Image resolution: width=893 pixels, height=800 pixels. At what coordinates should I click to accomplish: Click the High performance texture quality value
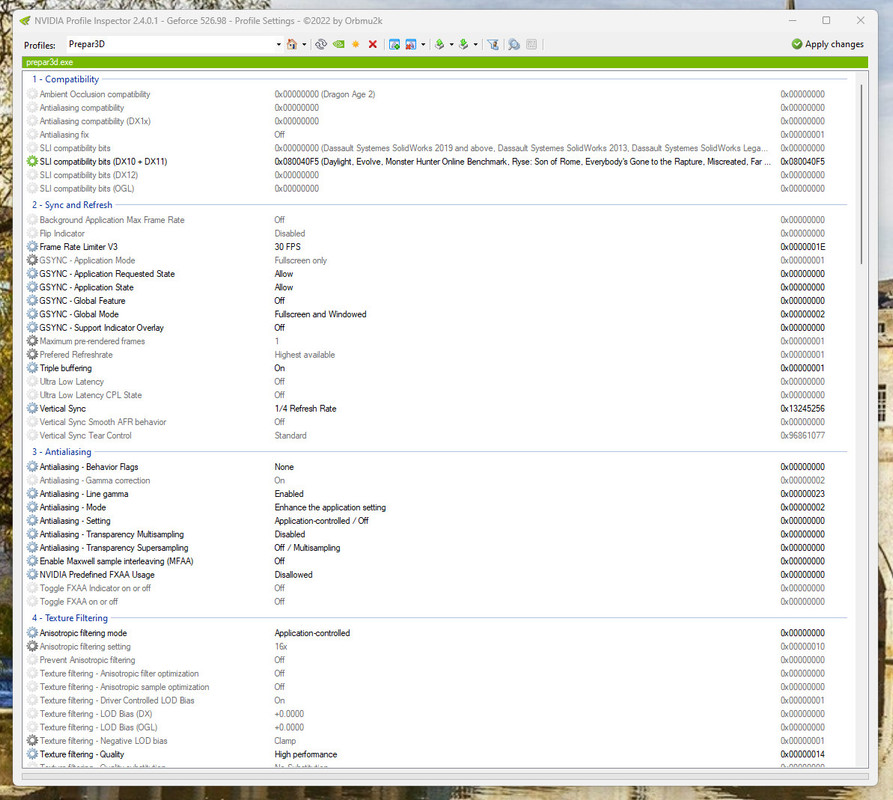pos(305,754)
